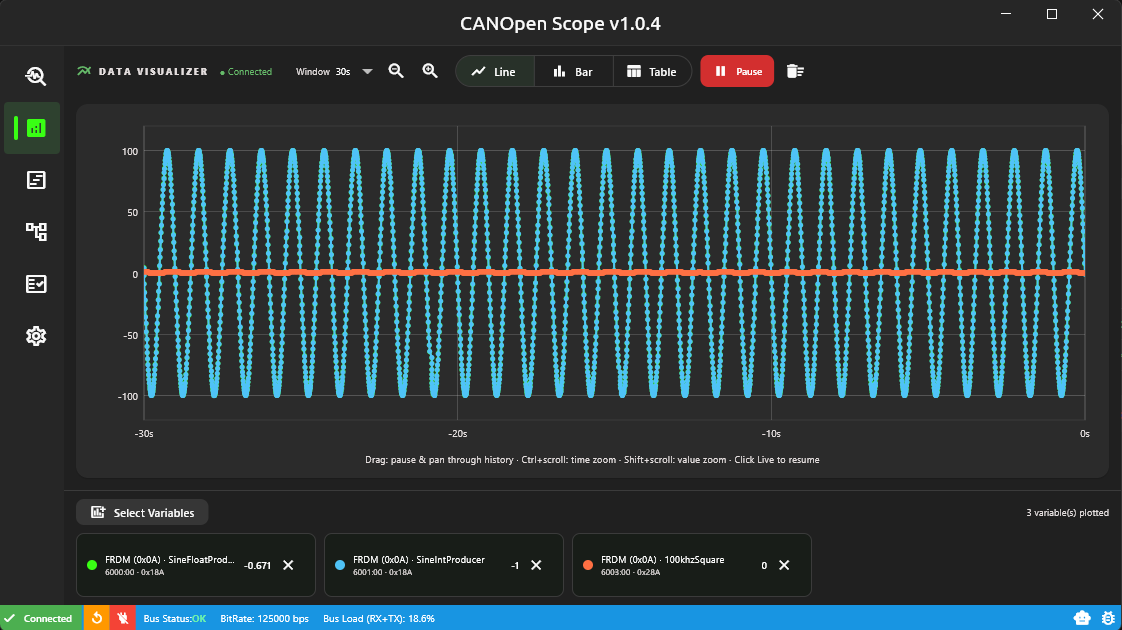Image resolution: width=1122 pixels, height=630 pixels.
Task: Click the 'Bus Status:OK' text
Action: [175, 619]
